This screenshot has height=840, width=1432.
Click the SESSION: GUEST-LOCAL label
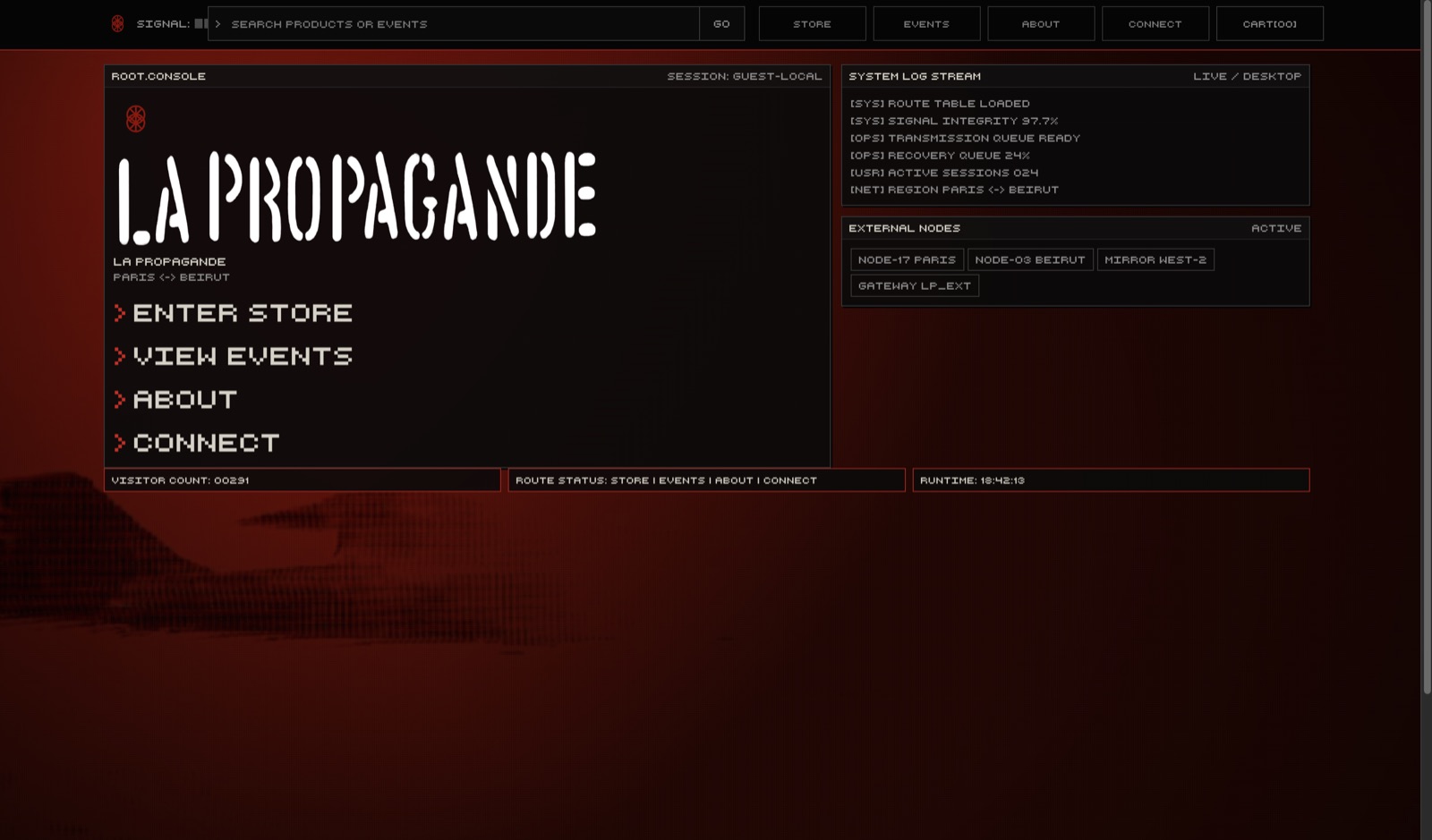[745, 76]
